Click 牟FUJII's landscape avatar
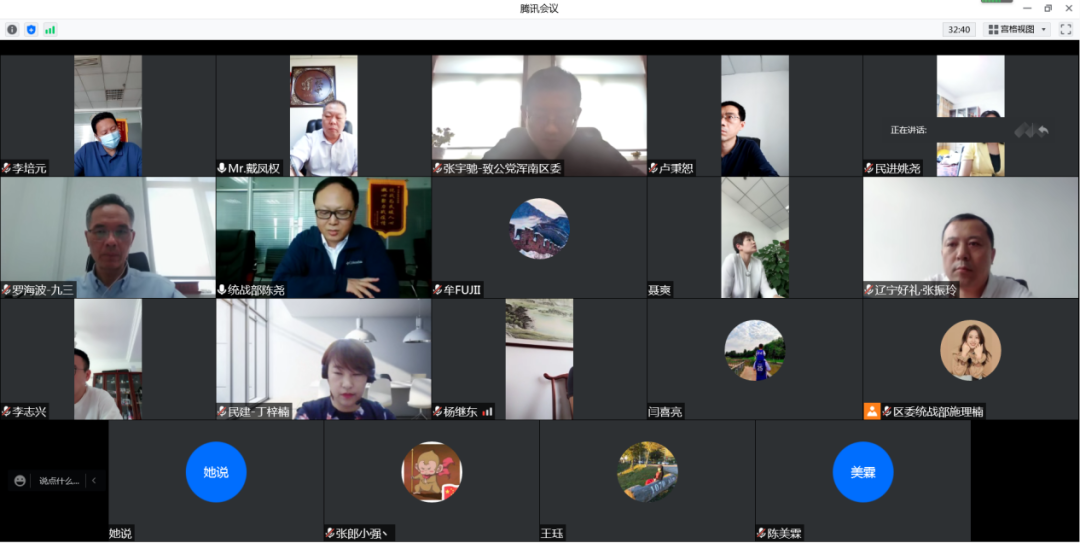The width and height of the screenshot is (1080, 543). click(x=539, y=229)
